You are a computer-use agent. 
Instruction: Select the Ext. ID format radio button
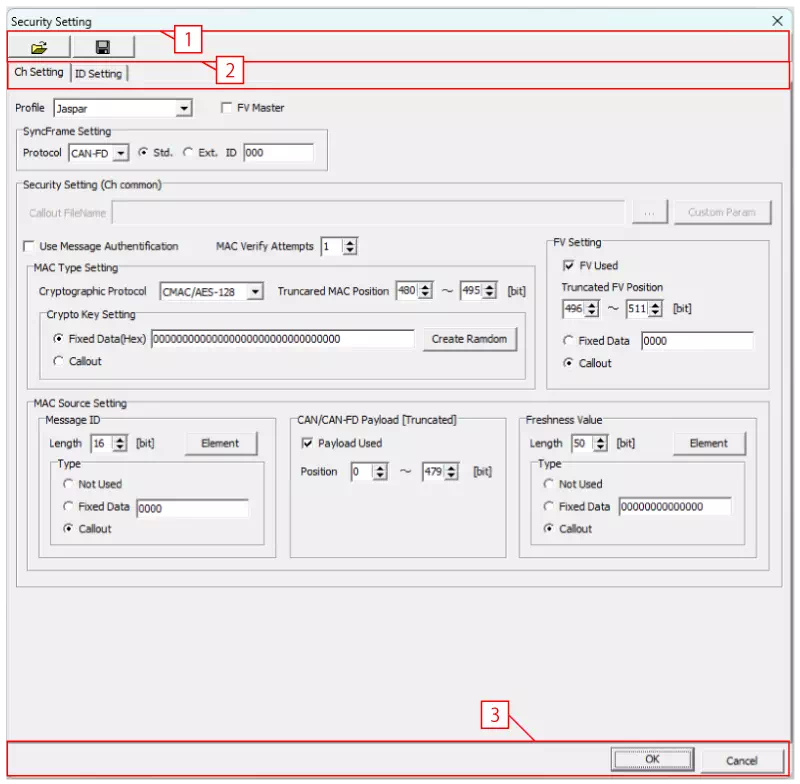click(x=190, y=152)
